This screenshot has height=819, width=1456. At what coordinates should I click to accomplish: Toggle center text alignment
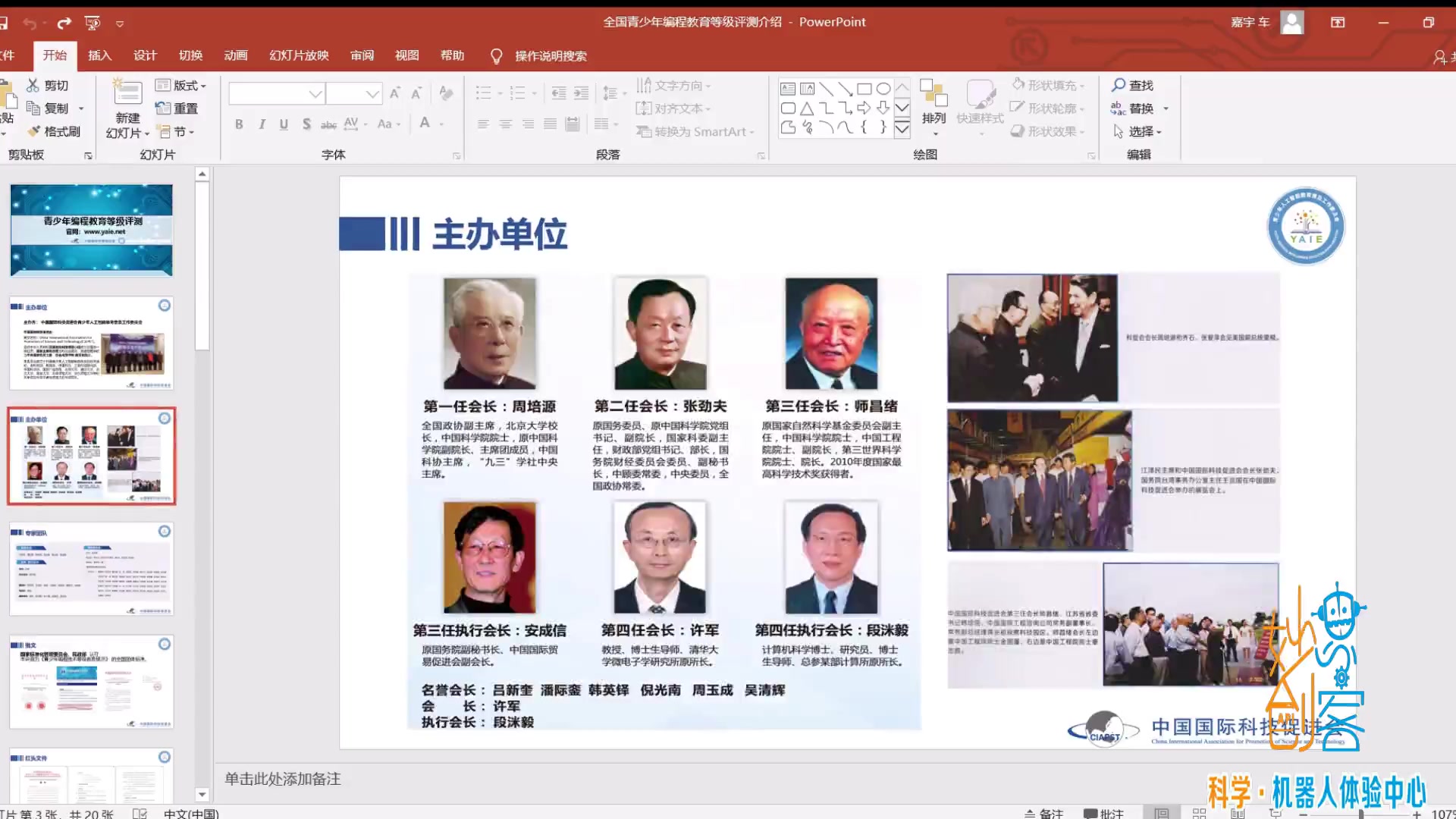coord(505,124)
